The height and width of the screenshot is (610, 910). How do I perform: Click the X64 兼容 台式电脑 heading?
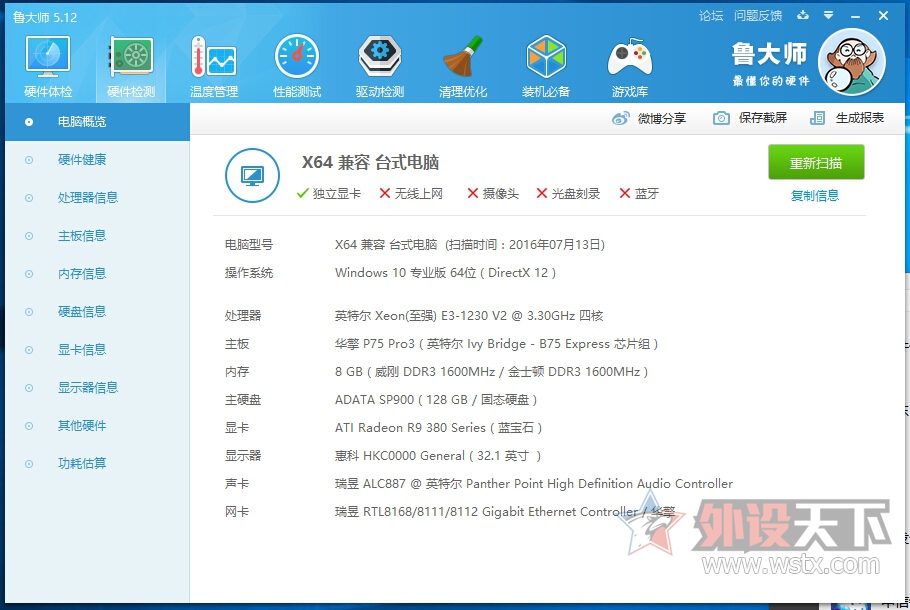click(370, 163)
